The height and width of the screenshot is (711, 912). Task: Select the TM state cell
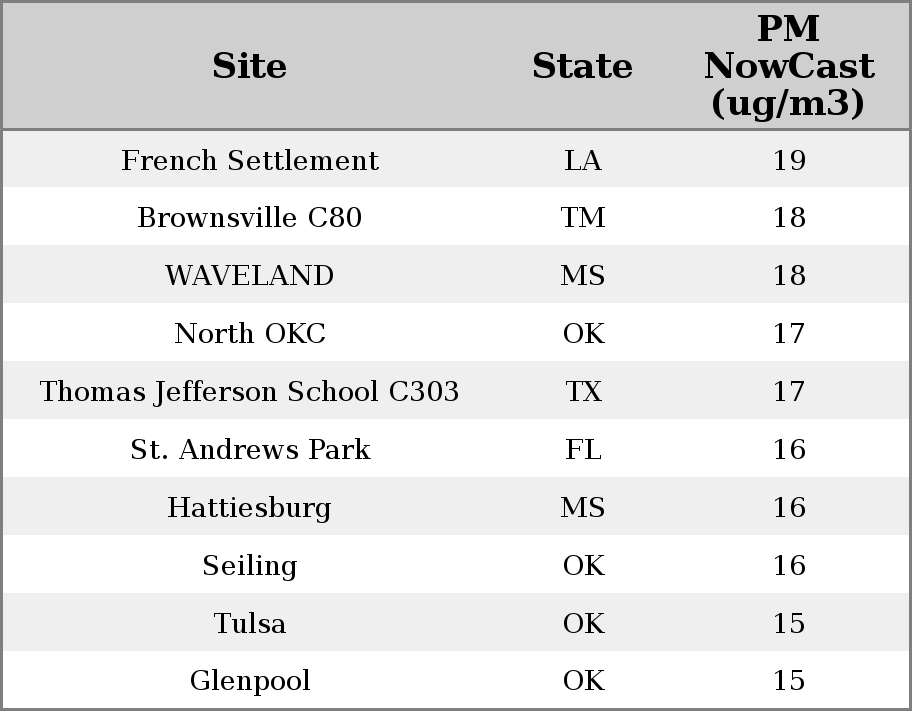[583, 218]
